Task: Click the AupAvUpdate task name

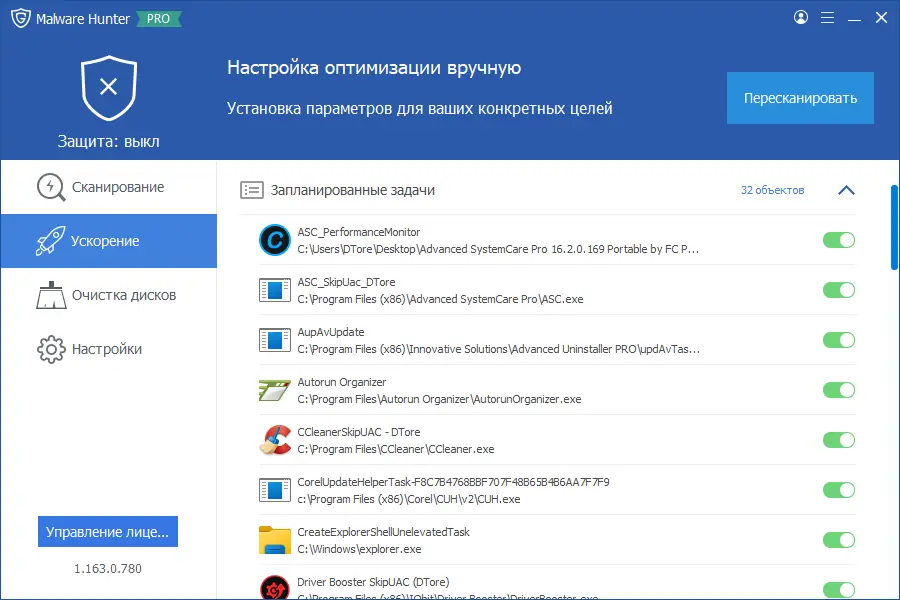Action: click(x=331, y=332)
